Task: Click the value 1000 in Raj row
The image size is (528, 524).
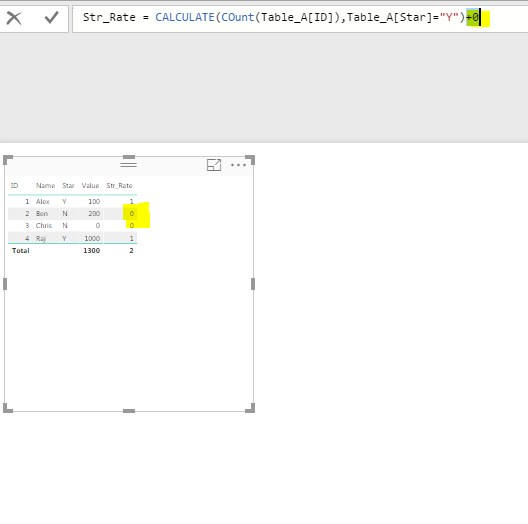Action: (92, 238)
